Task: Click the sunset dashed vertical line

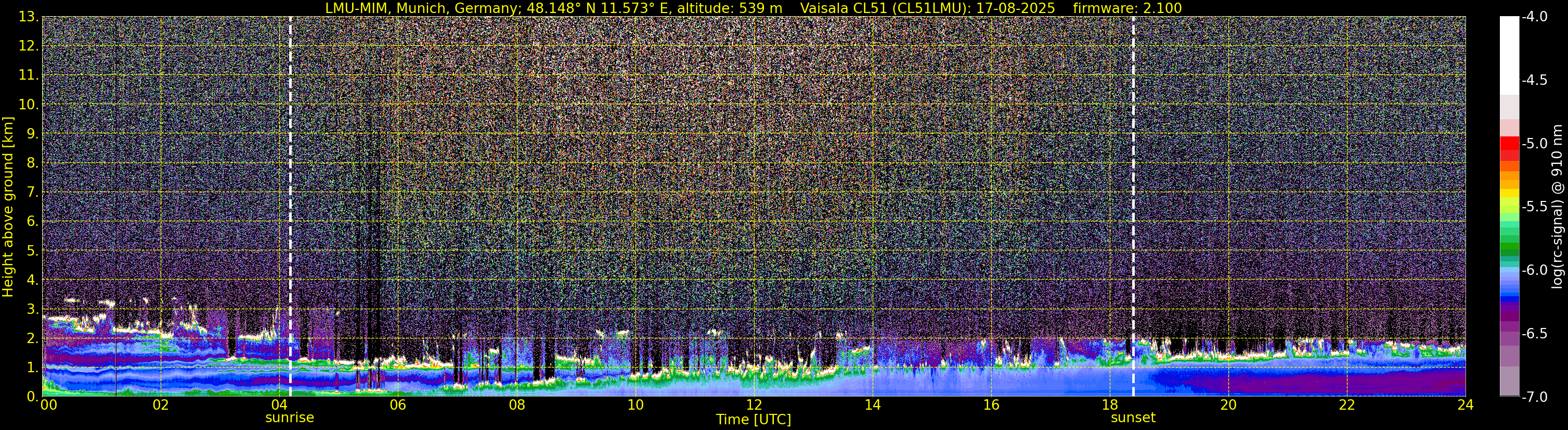Action: point(1133,207)
